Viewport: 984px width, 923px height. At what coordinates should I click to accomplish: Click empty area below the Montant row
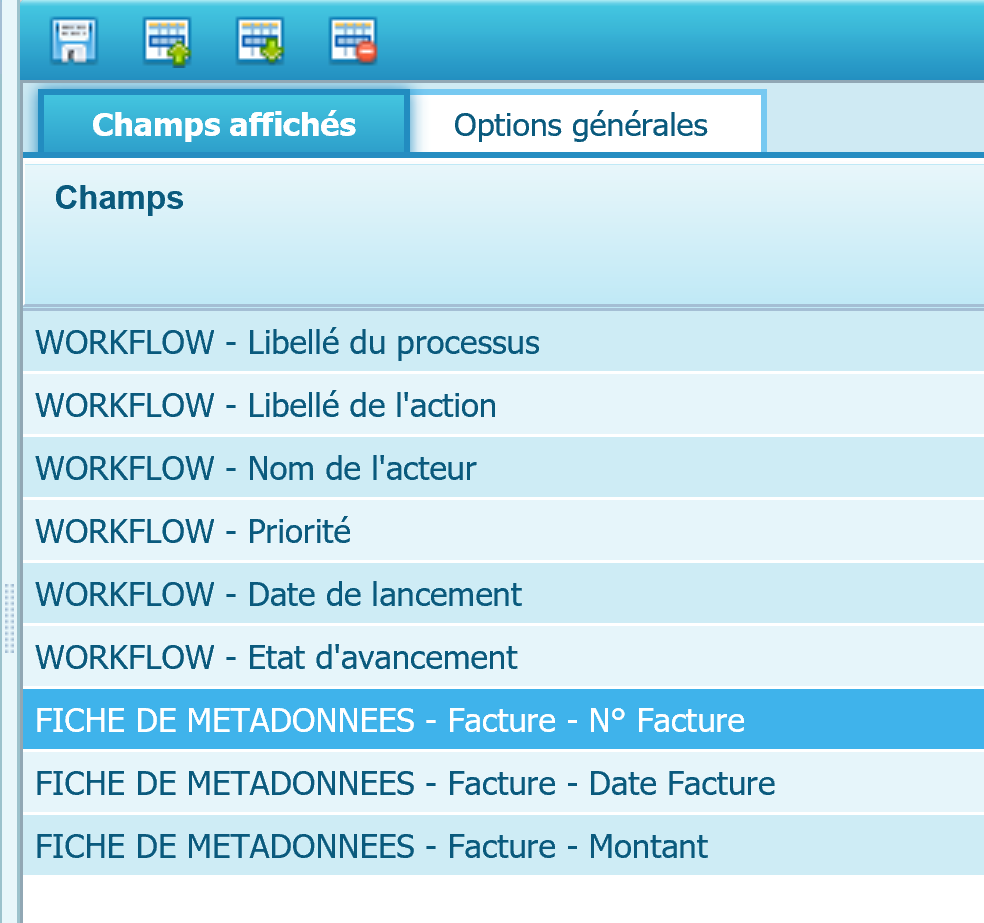tap(500, 898)
